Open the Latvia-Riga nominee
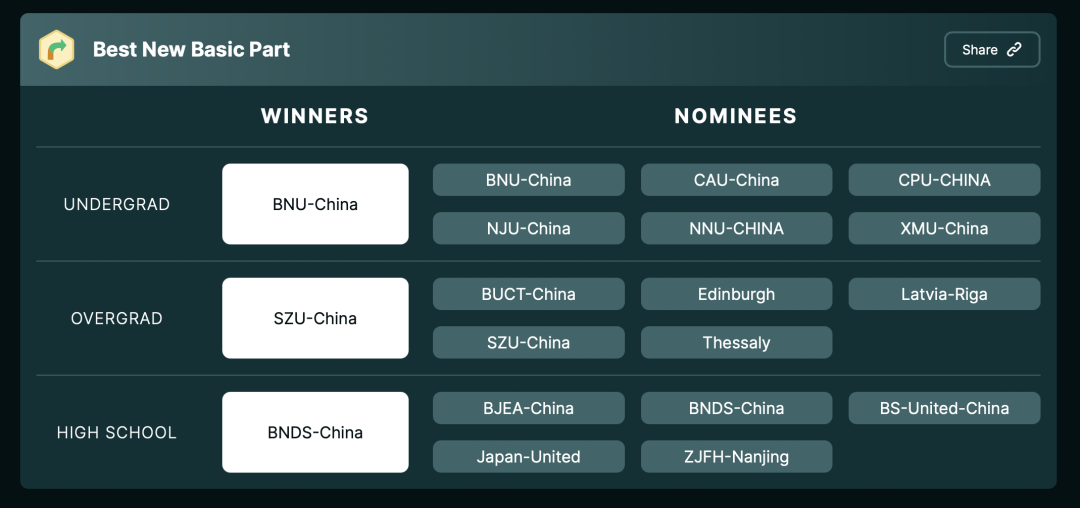This screenshot has height=508, width=1080. pos(944,294)
